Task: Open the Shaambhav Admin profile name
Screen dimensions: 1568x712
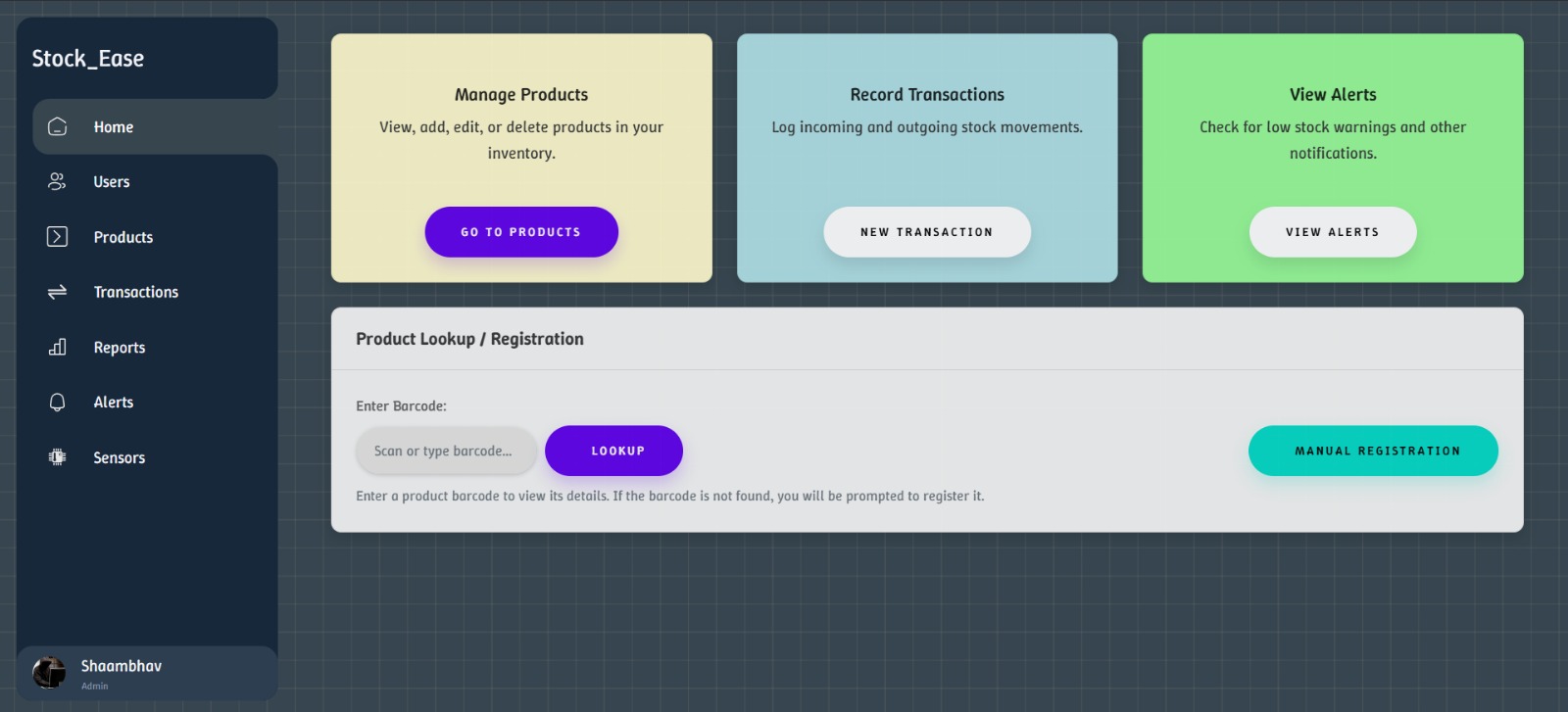Action: coord(122,666)
